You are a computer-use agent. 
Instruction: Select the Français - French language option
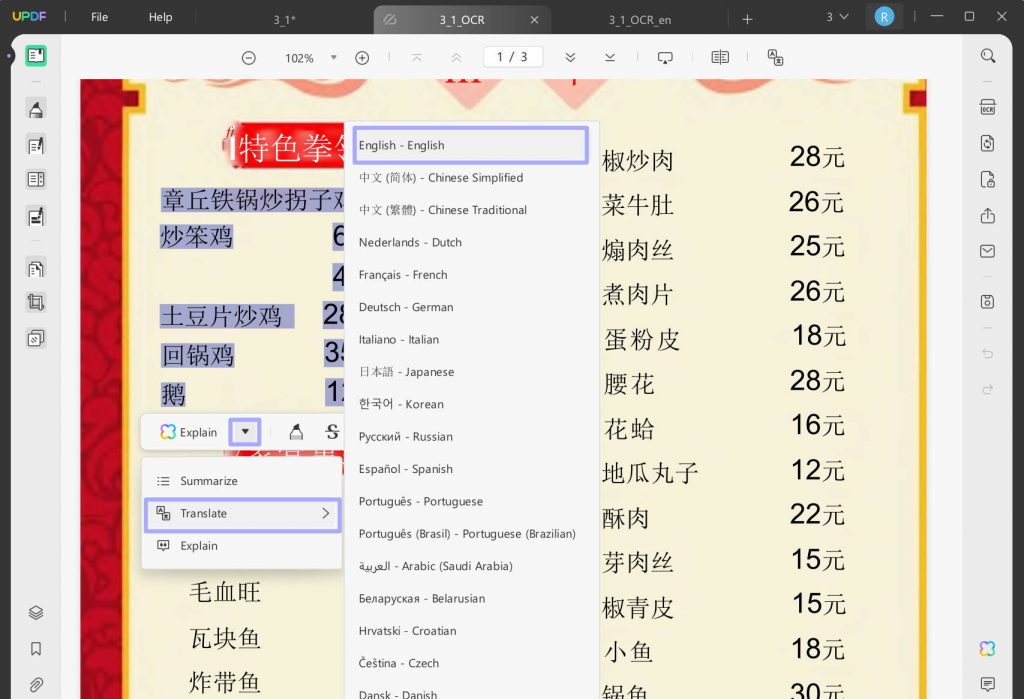402,274
